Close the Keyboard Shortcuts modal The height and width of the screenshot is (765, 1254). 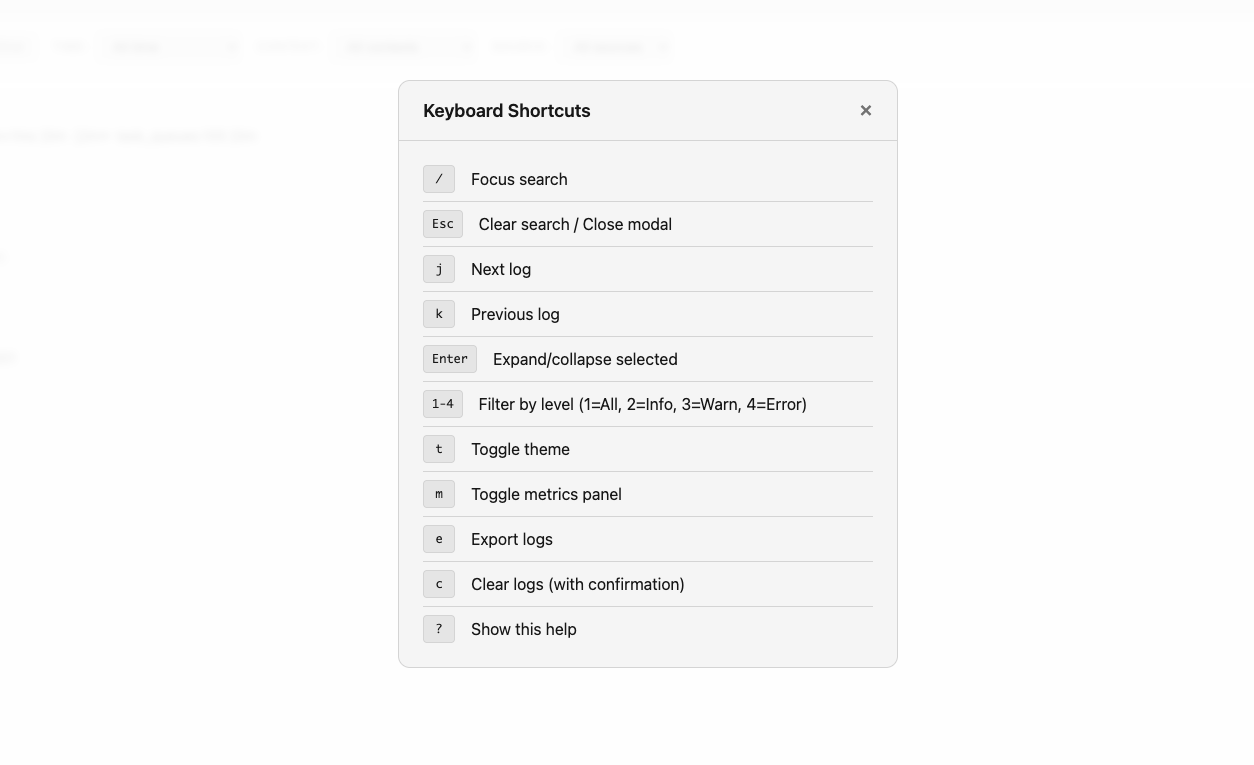865,110
